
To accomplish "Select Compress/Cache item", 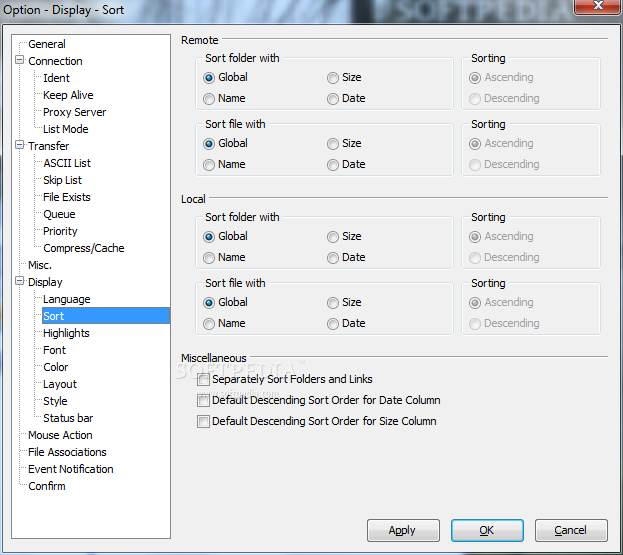I will [84, 248].
